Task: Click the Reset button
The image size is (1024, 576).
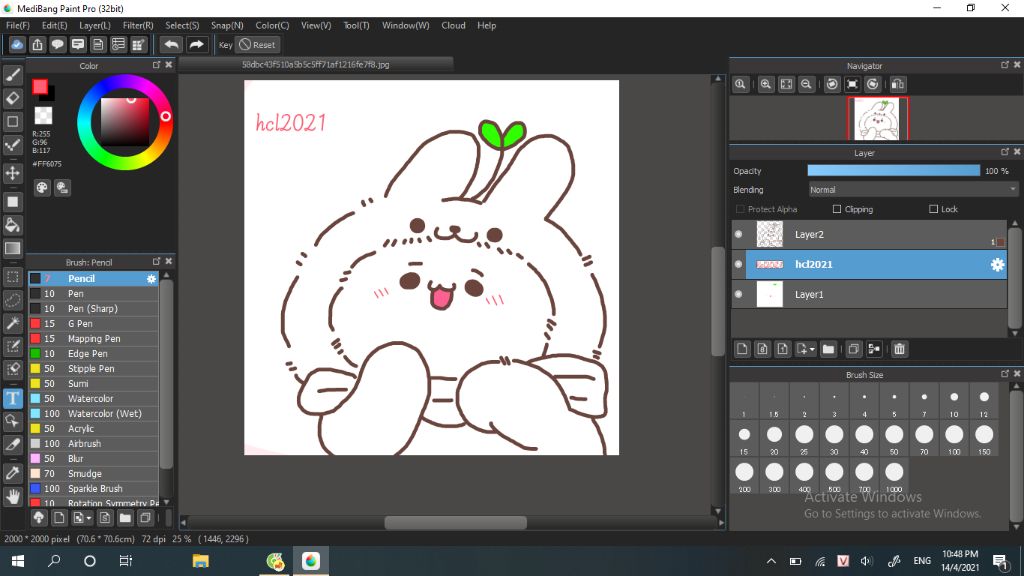Action: click(257, 44)
